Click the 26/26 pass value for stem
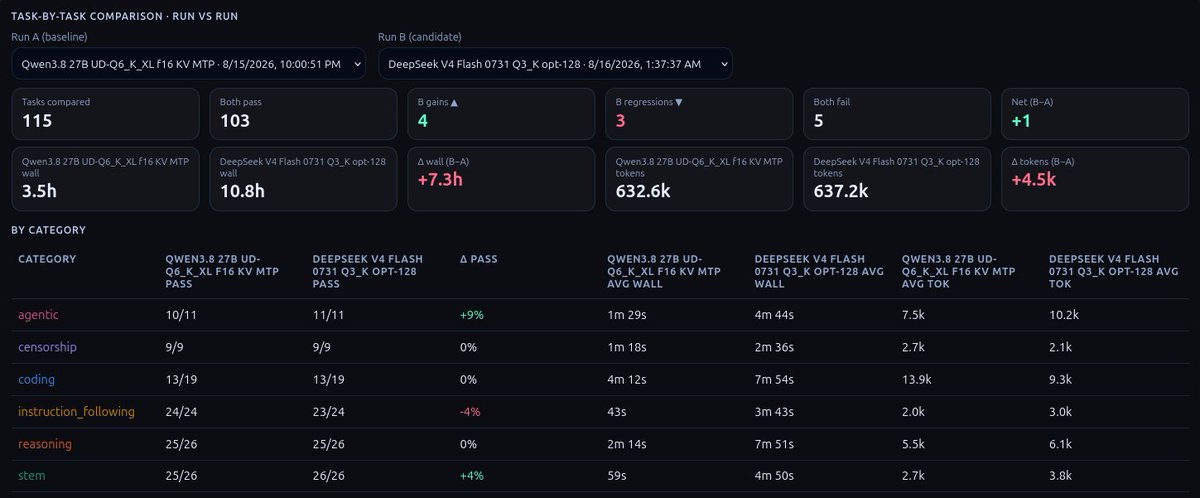1200x498 pixels. (330, 476)
